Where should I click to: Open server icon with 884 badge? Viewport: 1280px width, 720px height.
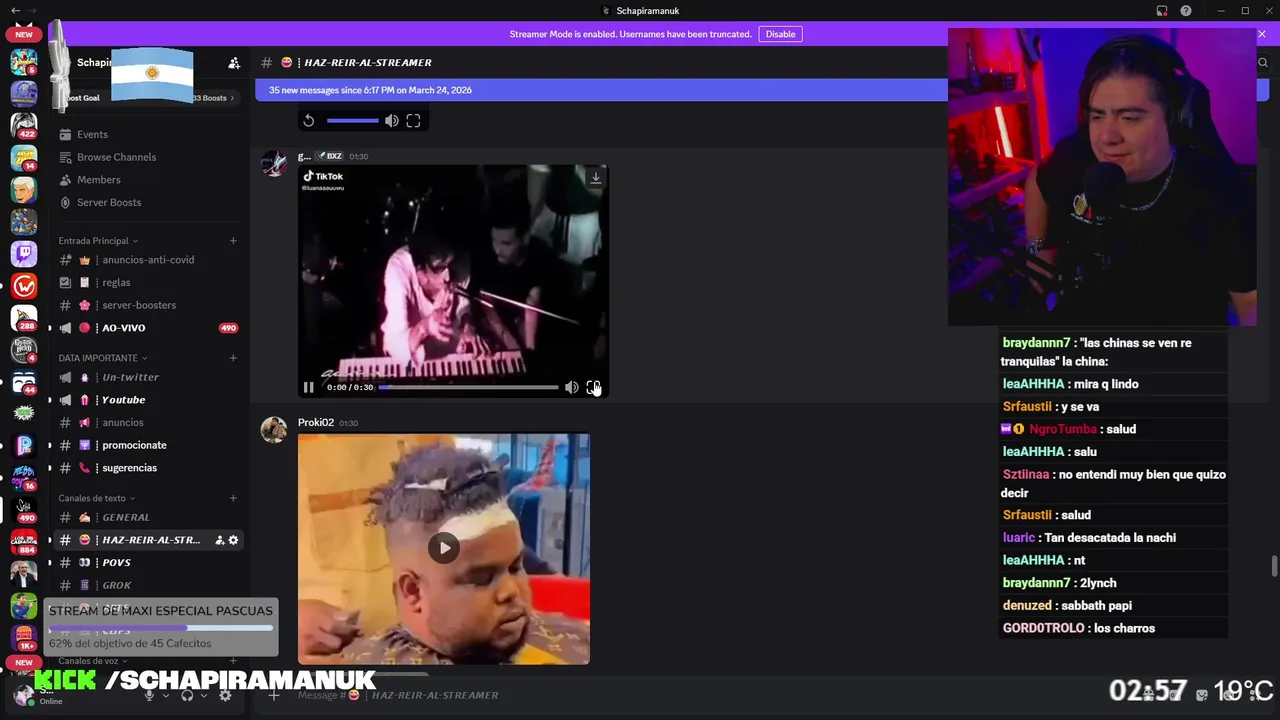pyautogui.click(x=24, y=542)
